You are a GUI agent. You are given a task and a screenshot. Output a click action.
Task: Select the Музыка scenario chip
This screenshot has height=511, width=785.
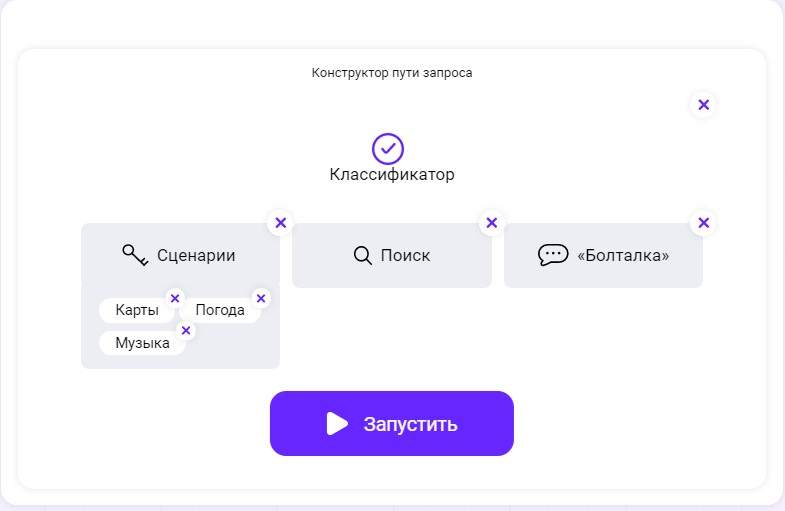click(x=142, y=344)
